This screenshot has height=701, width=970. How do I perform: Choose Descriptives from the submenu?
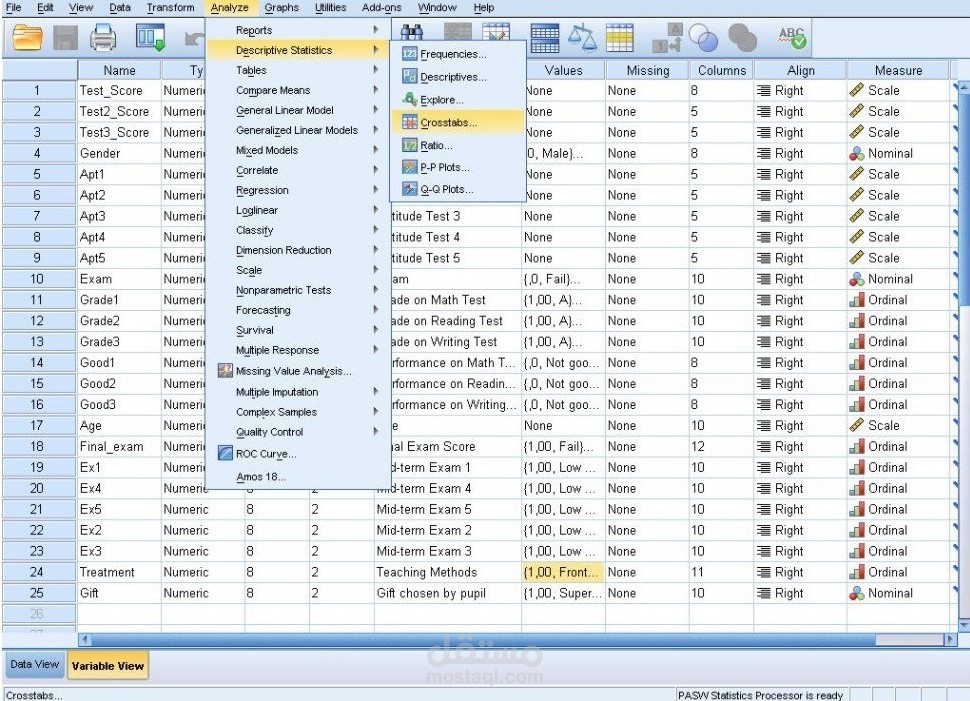click(x=457, y=77)
